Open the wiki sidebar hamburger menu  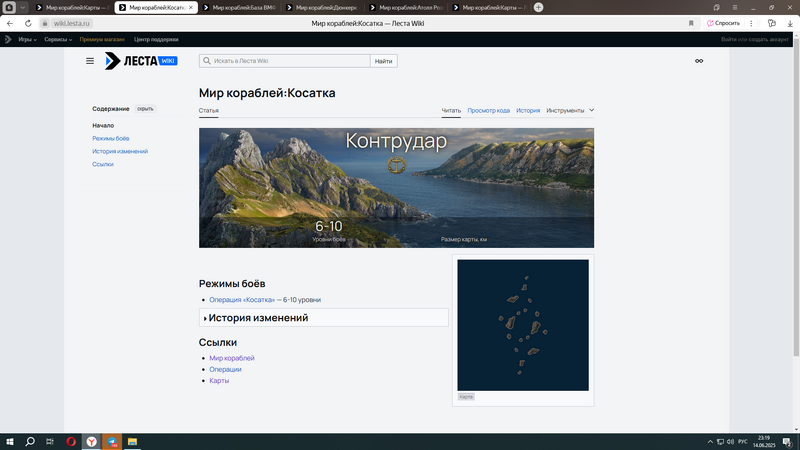coord(90,61)
